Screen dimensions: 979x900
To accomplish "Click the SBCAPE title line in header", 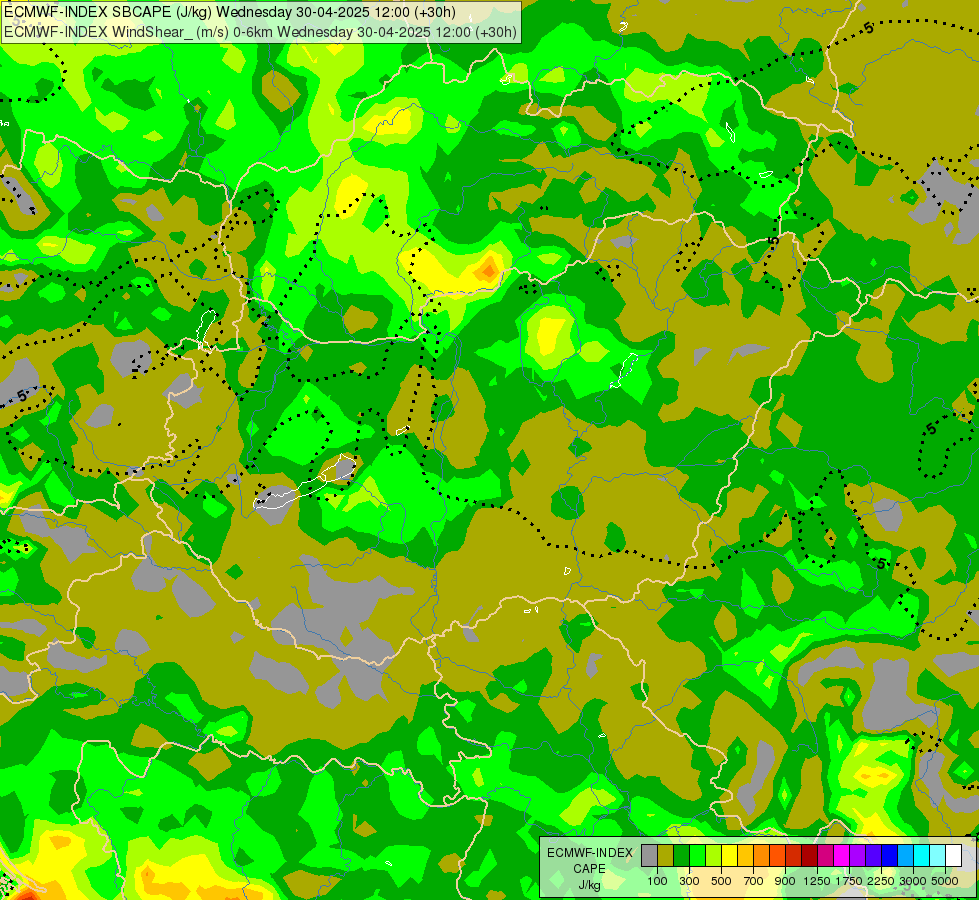I will 230,12.
